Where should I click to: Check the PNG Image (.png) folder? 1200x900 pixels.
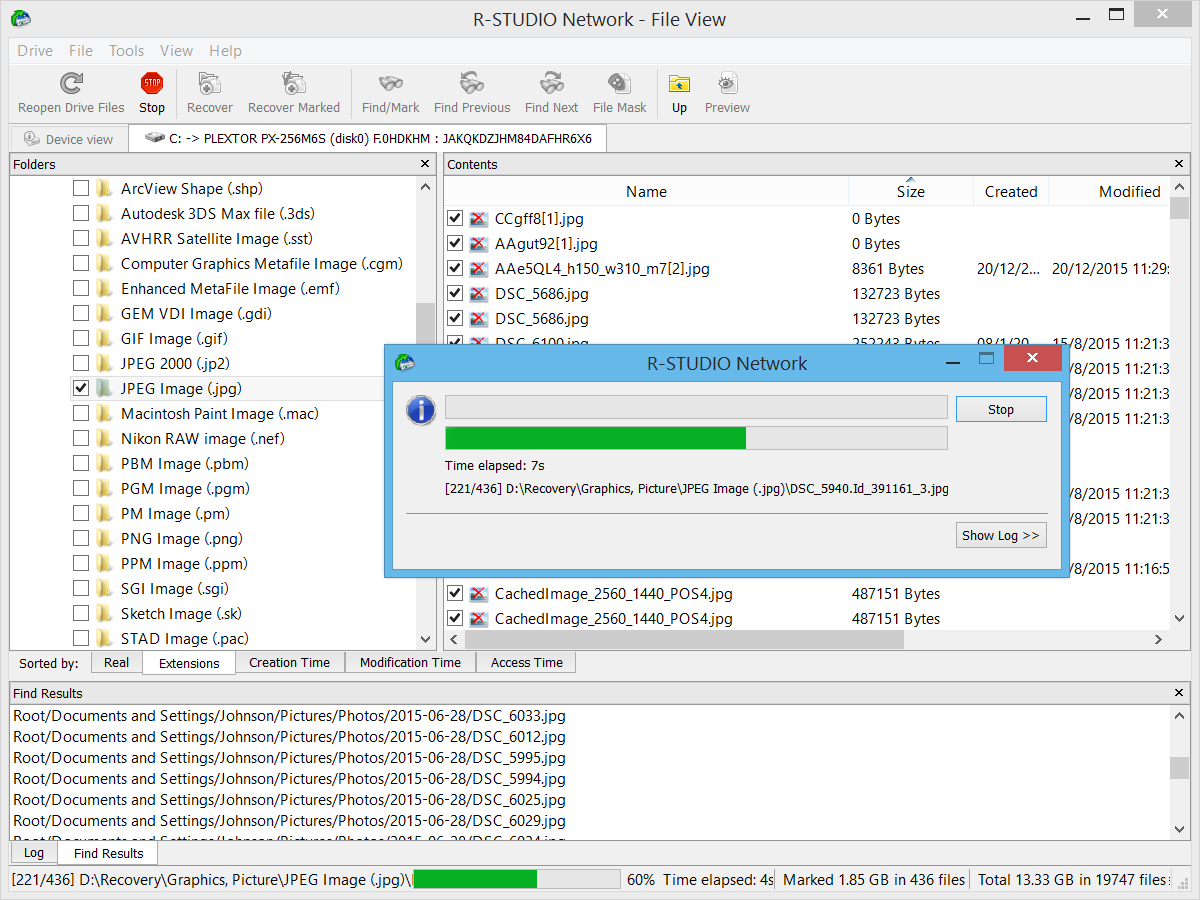[81, 538]
